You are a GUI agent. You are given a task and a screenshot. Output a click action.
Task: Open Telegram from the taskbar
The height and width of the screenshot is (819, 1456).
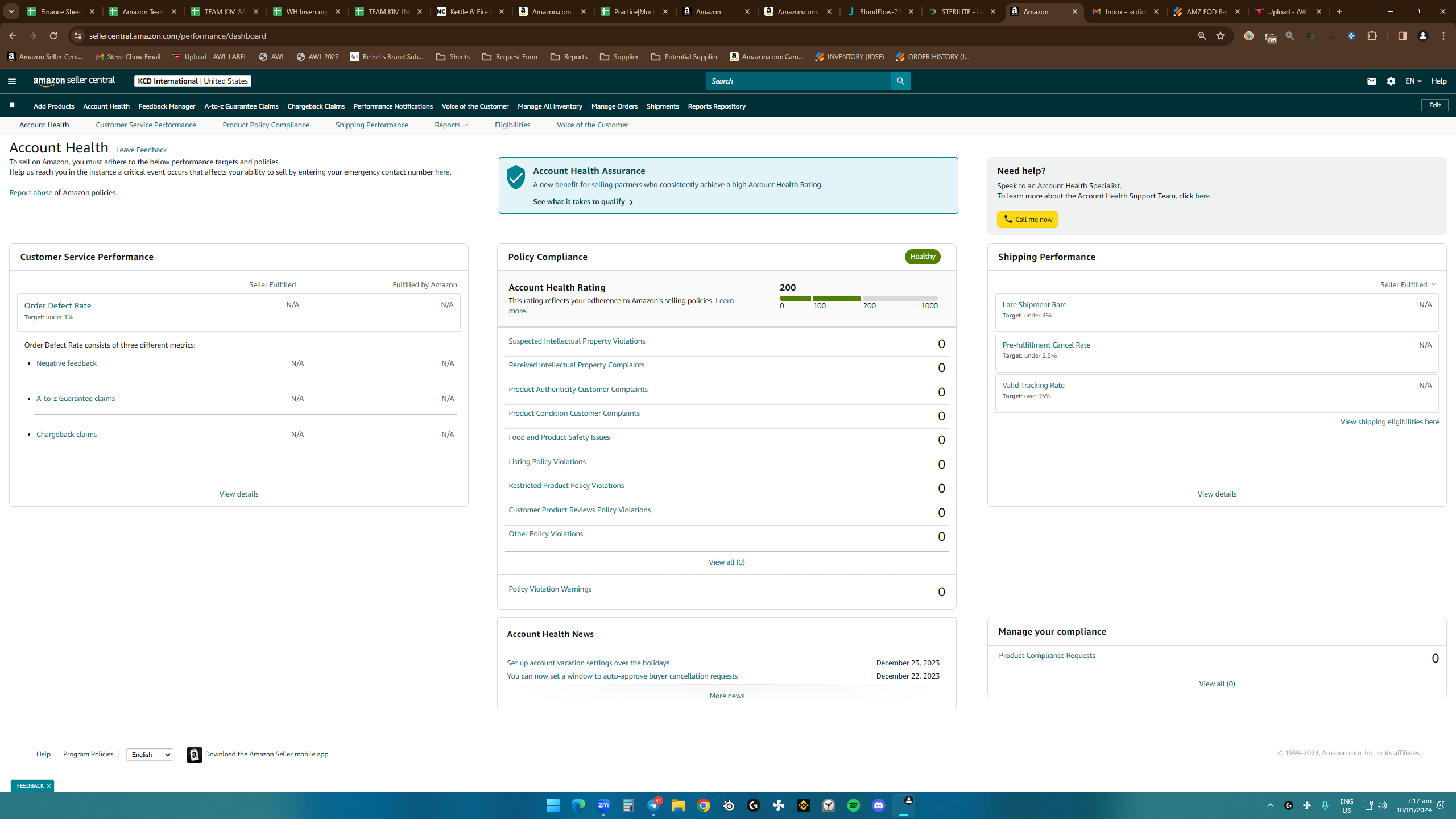(x=653, y=805)
